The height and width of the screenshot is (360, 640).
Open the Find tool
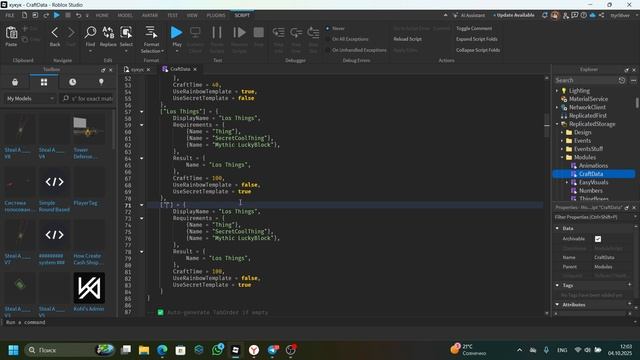point(90,33)
